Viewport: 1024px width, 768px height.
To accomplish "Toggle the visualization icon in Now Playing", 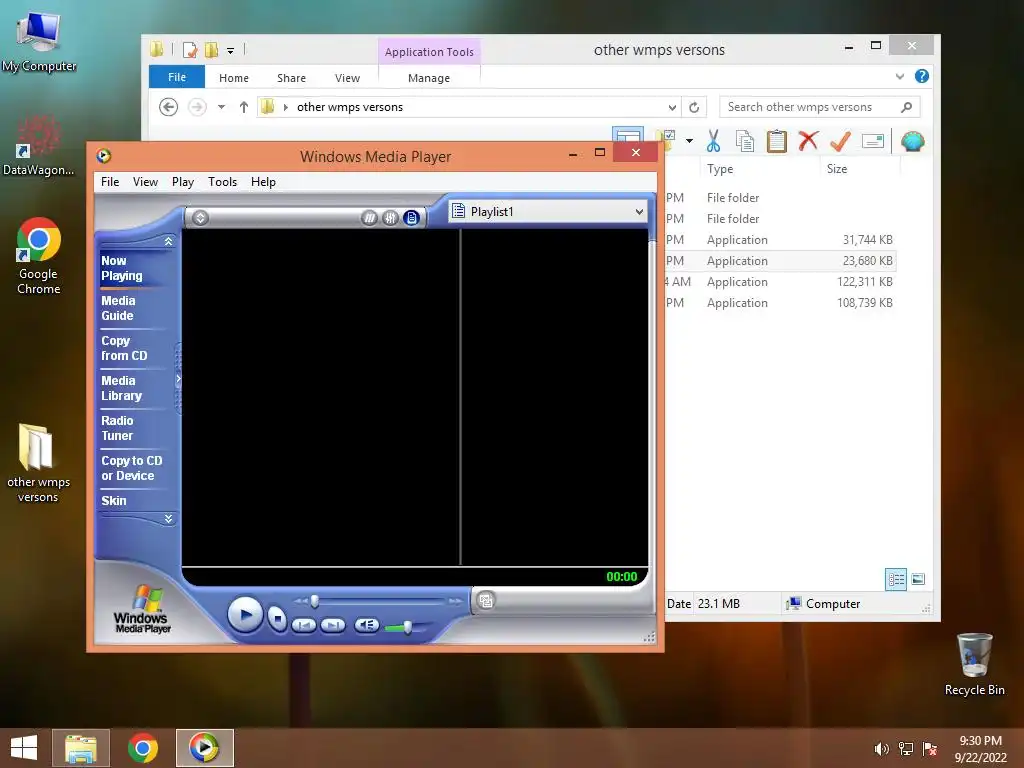I will coord(369,218).
